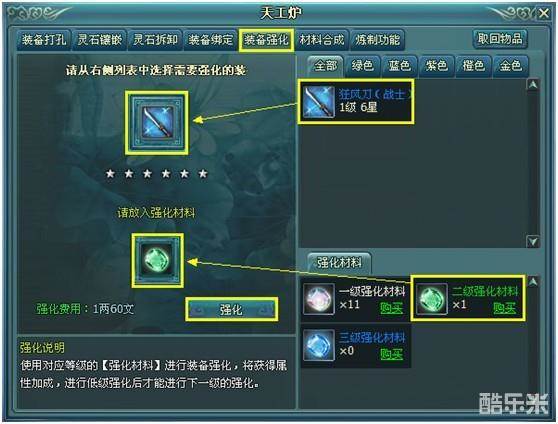This screenshot has height=424, width=558.
Task: Select the 二级强化材料 green gem icon
Action: (x=432, y=299)
